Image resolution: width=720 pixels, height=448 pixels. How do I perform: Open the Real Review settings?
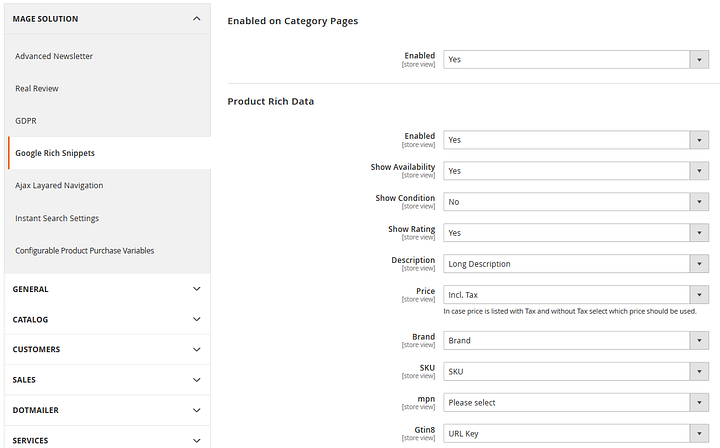pos(37,88)
